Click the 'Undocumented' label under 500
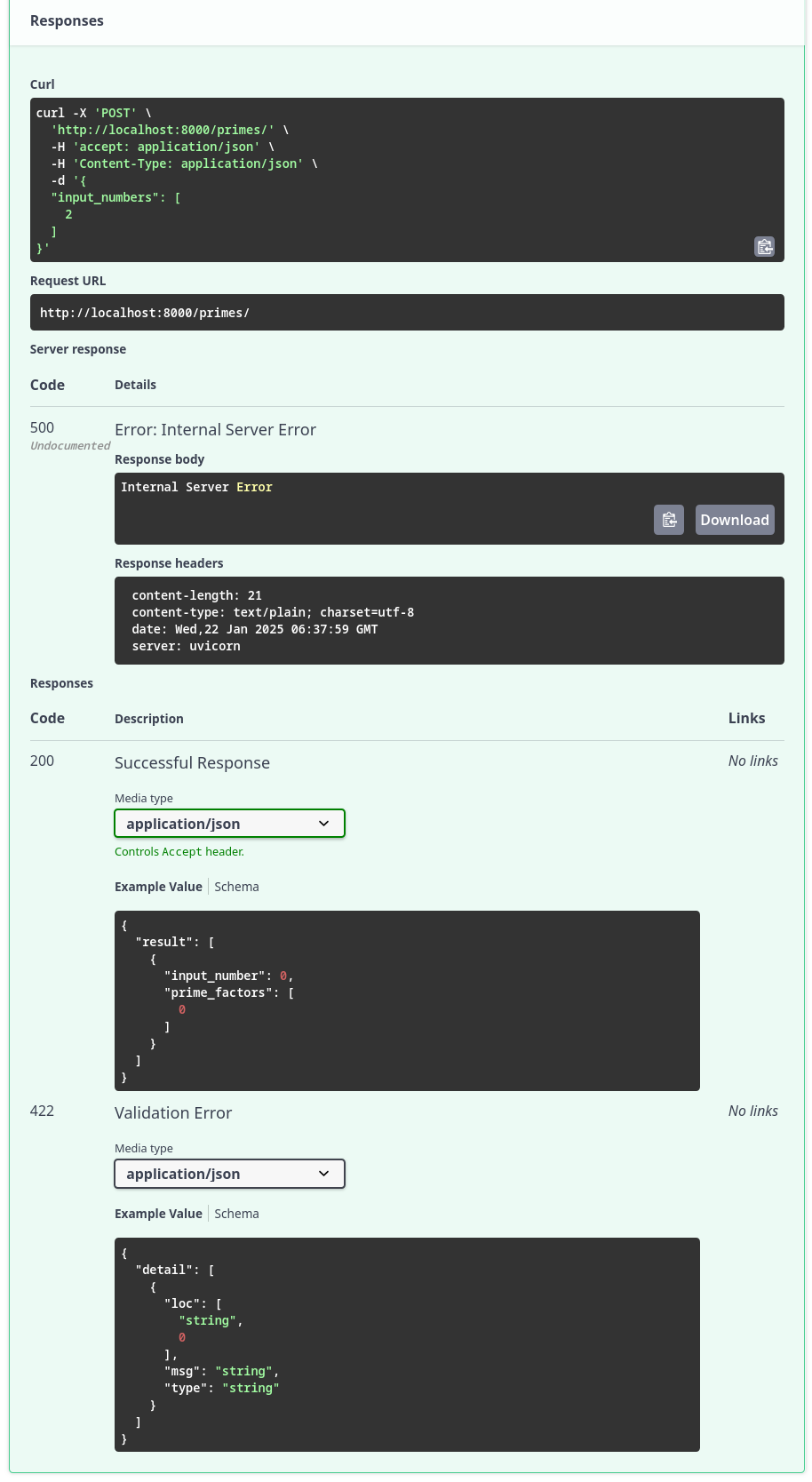 [x=70, y=446]
